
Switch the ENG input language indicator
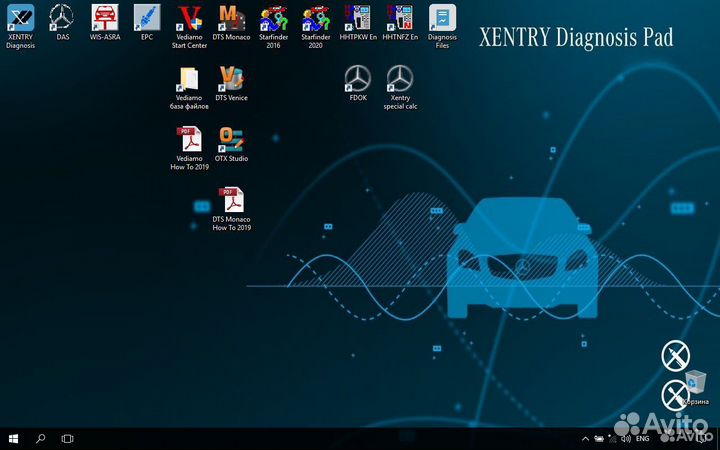(x=642, y=439)
